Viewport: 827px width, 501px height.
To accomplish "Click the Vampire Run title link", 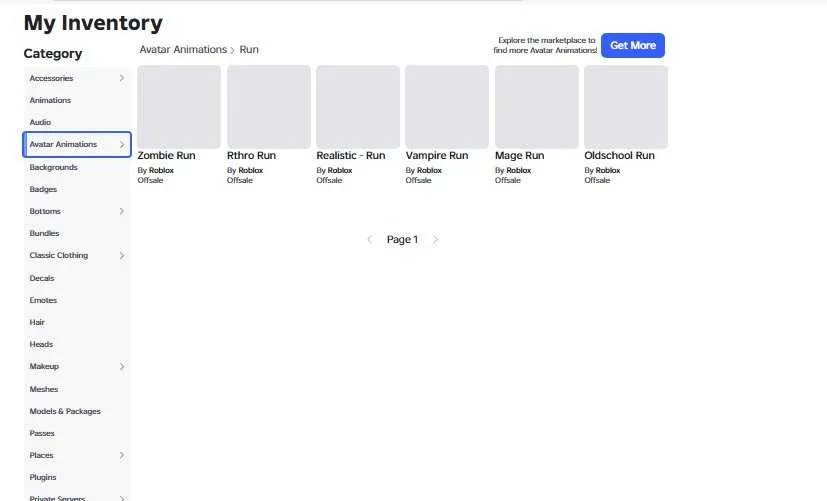I will pos(437,156).
